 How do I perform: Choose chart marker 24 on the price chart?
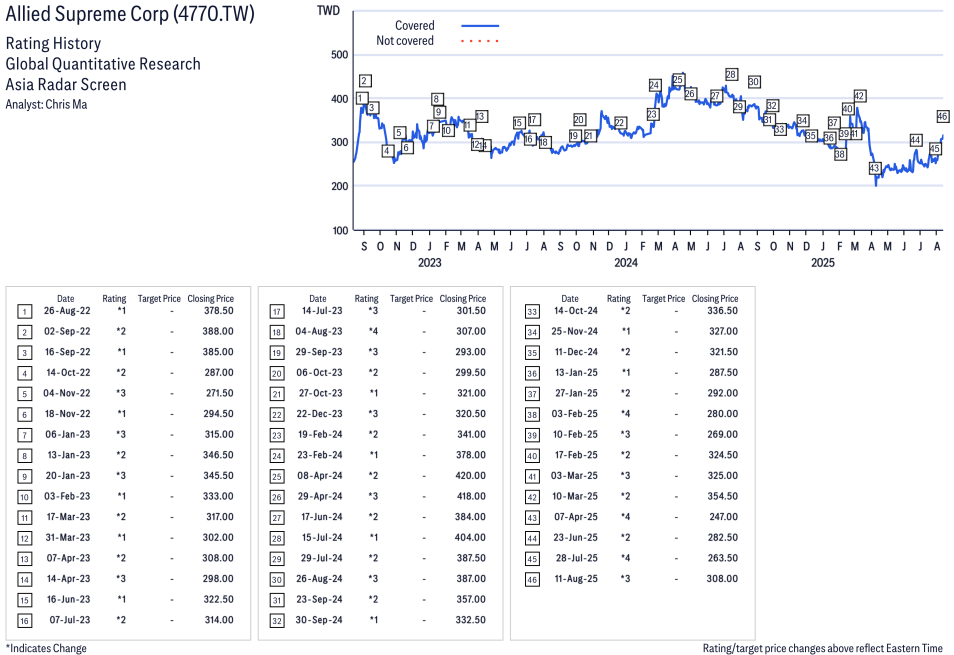(x=655, y=85)
